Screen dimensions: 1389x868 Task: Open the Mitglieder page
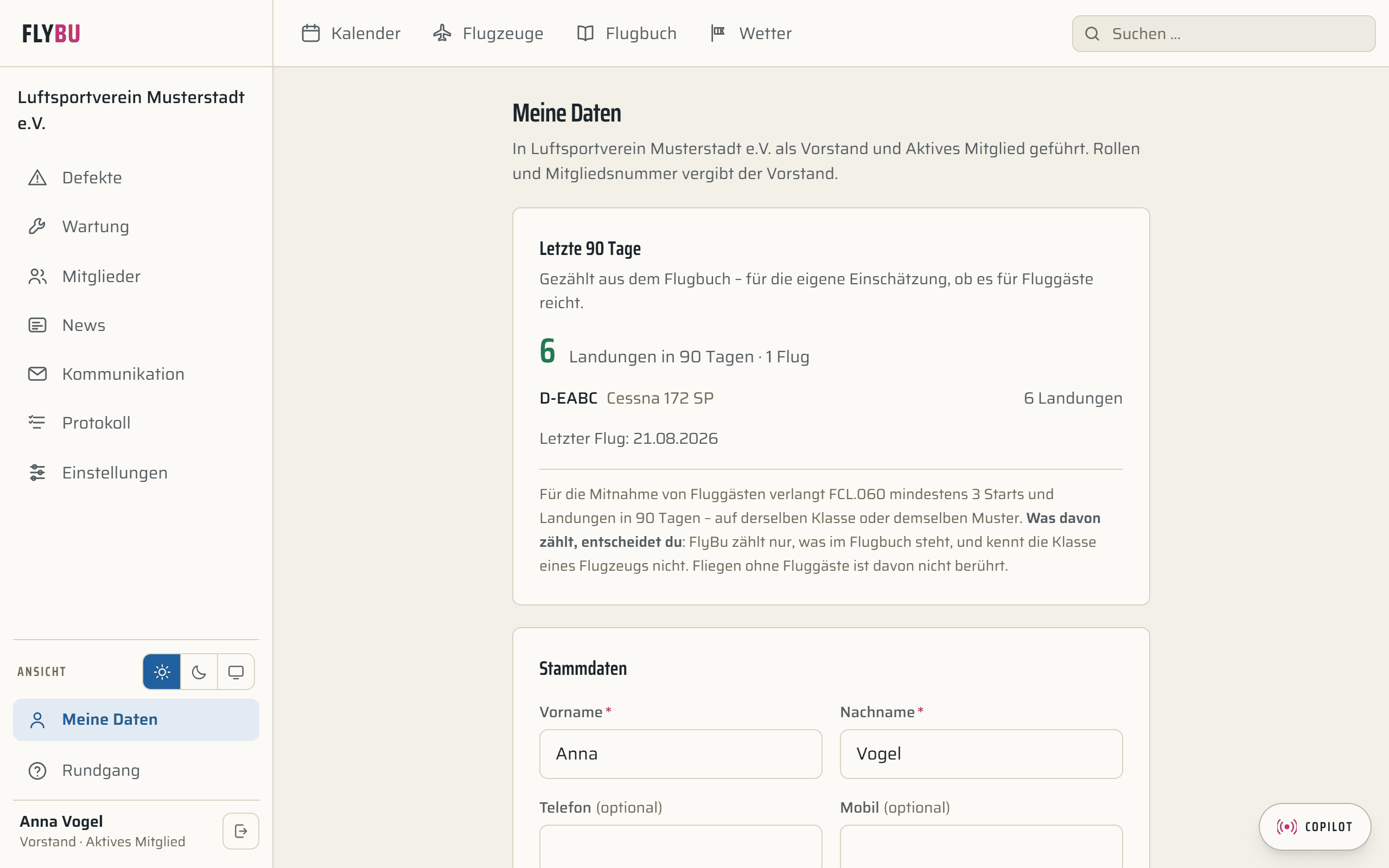click(x=136, y=276)
